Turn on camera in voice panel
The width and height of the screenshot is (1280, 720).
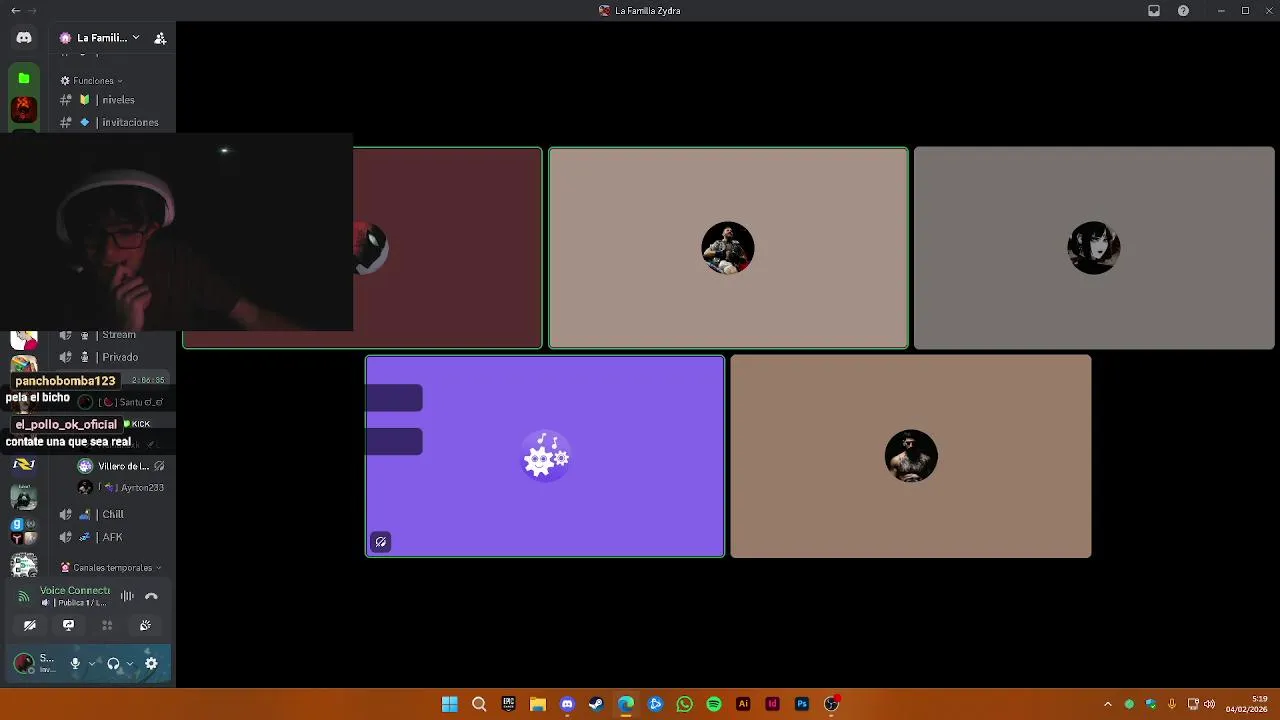pyautogui.click(x=30, y=625)
